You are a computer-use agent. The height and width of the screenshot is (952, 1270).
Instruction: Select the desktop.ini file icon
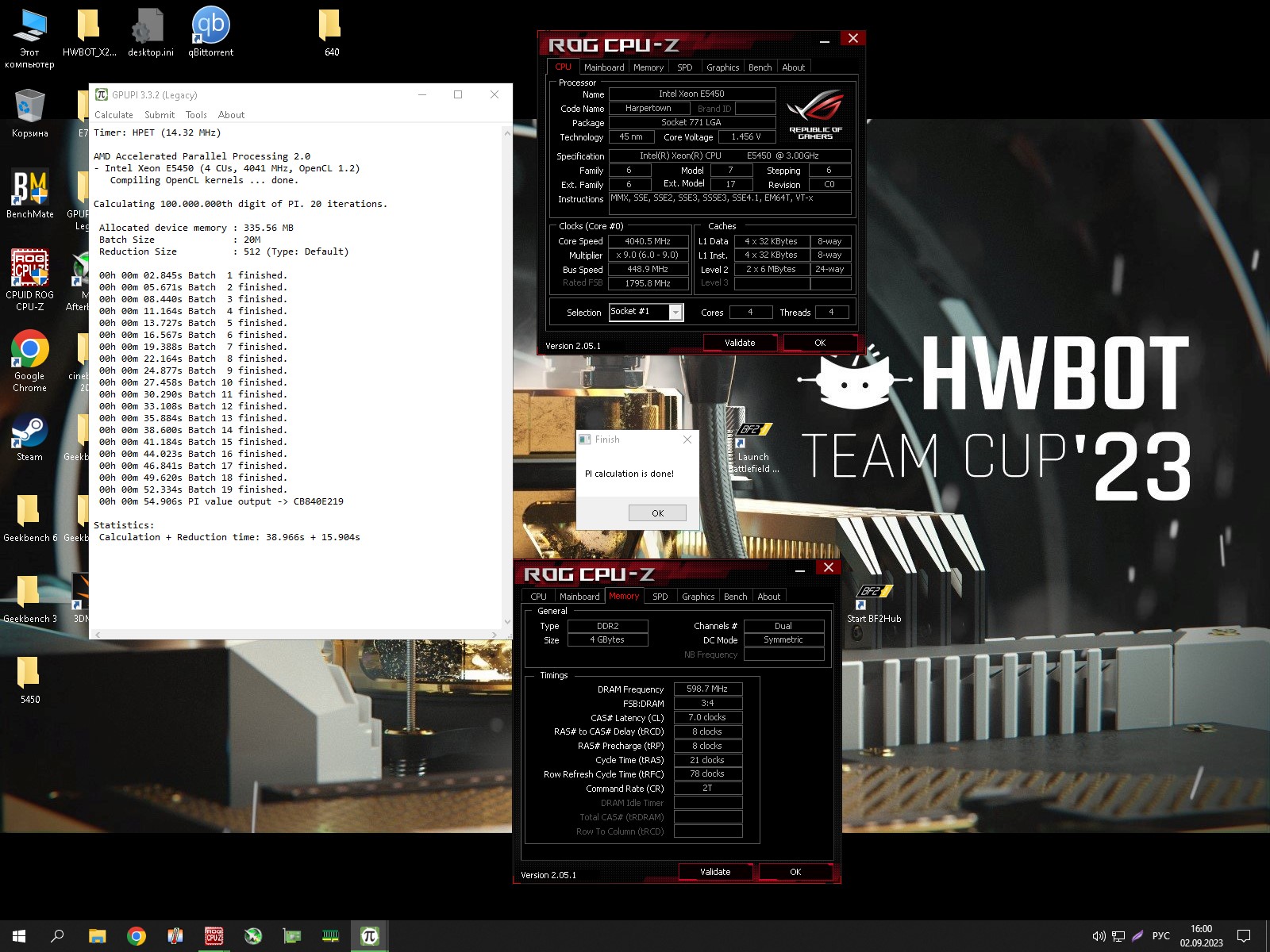(x=150, y=33)
